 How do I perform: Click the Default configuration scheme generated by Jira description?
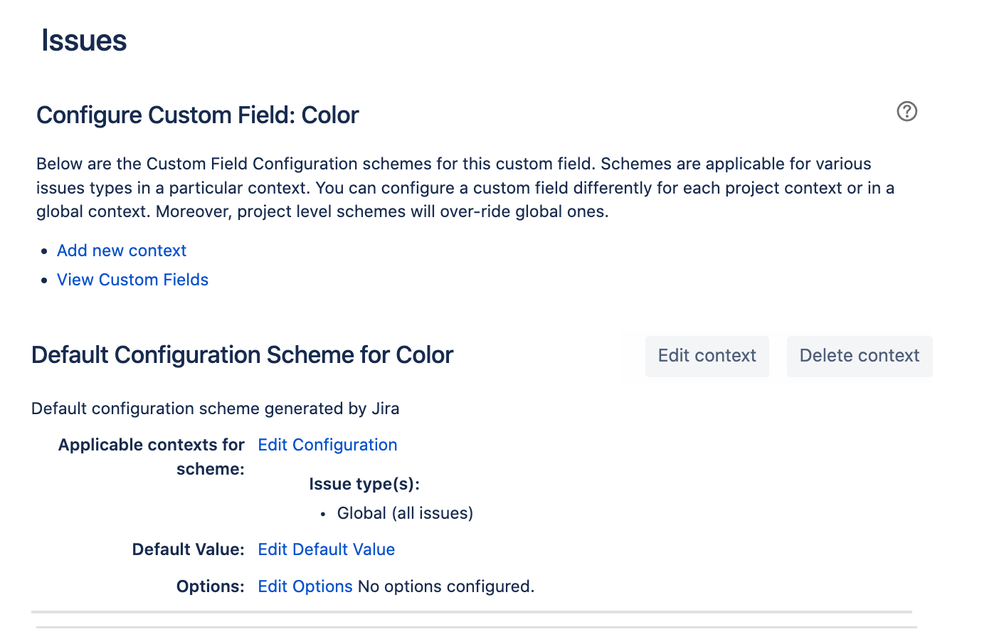[x=215, y=408]
